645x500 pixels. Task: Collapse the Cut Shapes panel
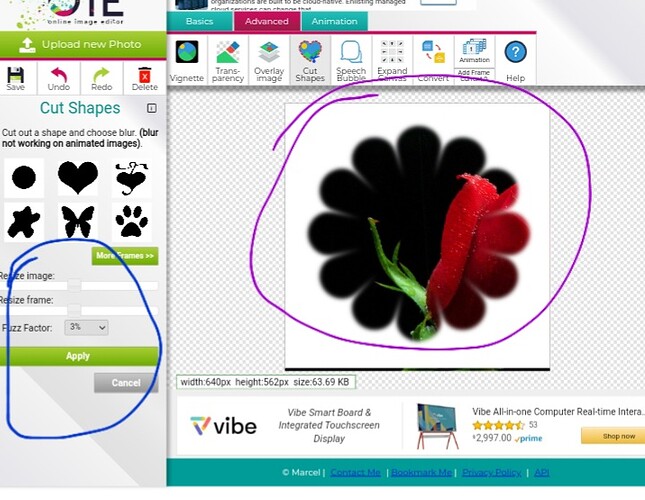152,108
